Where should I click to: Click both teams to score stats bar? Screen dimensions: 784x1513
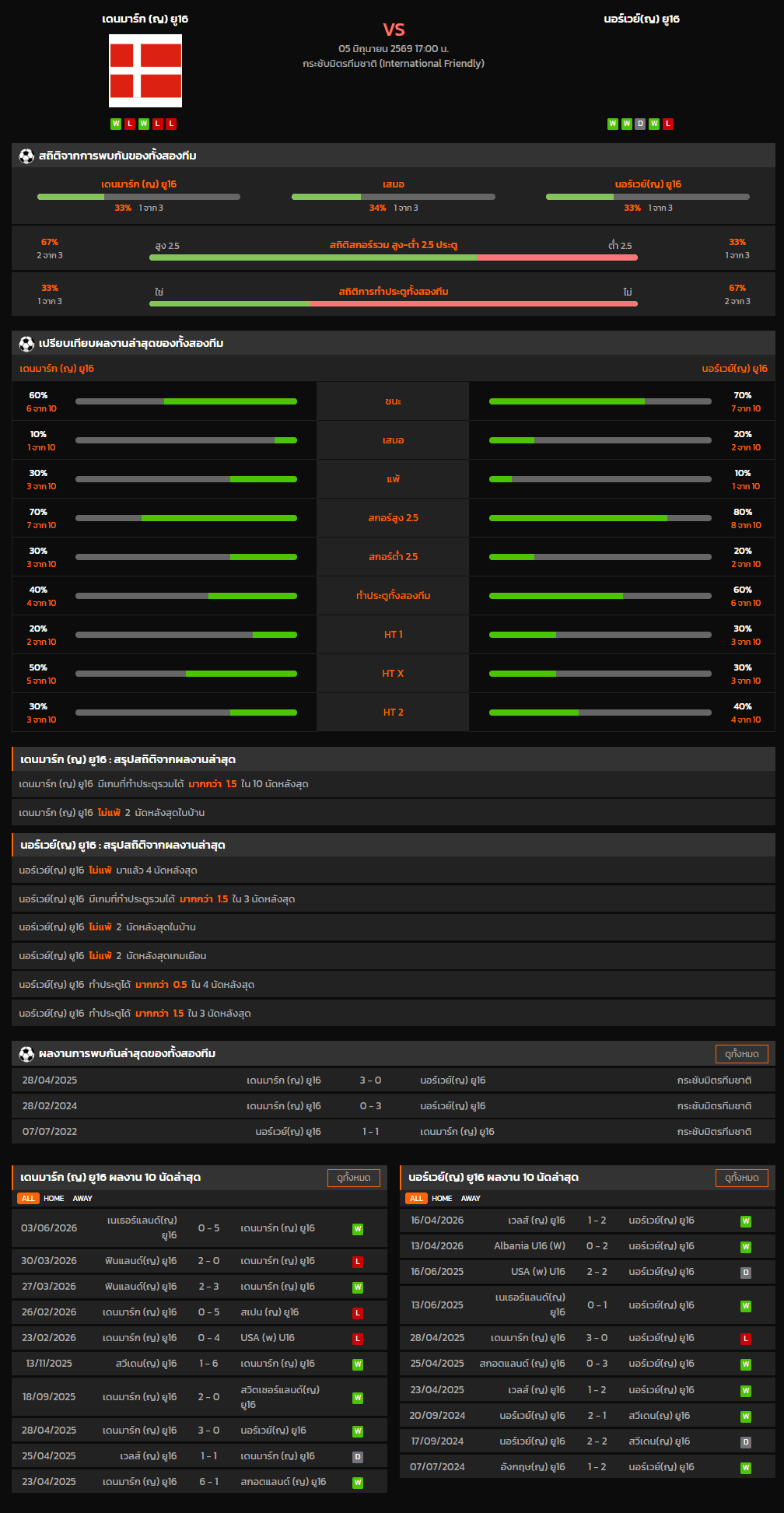pos(394,303)
